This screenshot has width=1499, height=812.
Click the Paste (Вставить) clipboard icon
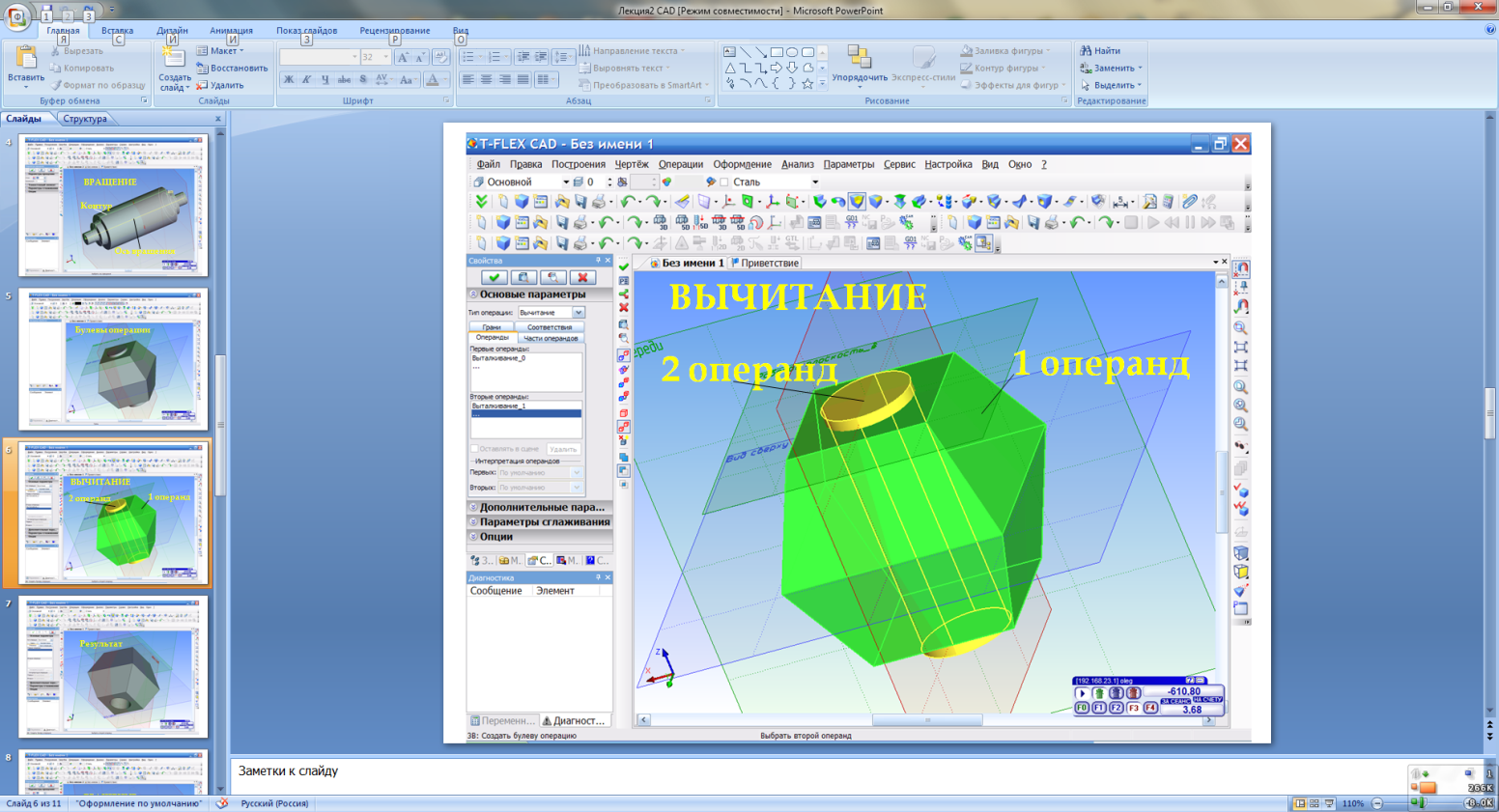[25, 58]
